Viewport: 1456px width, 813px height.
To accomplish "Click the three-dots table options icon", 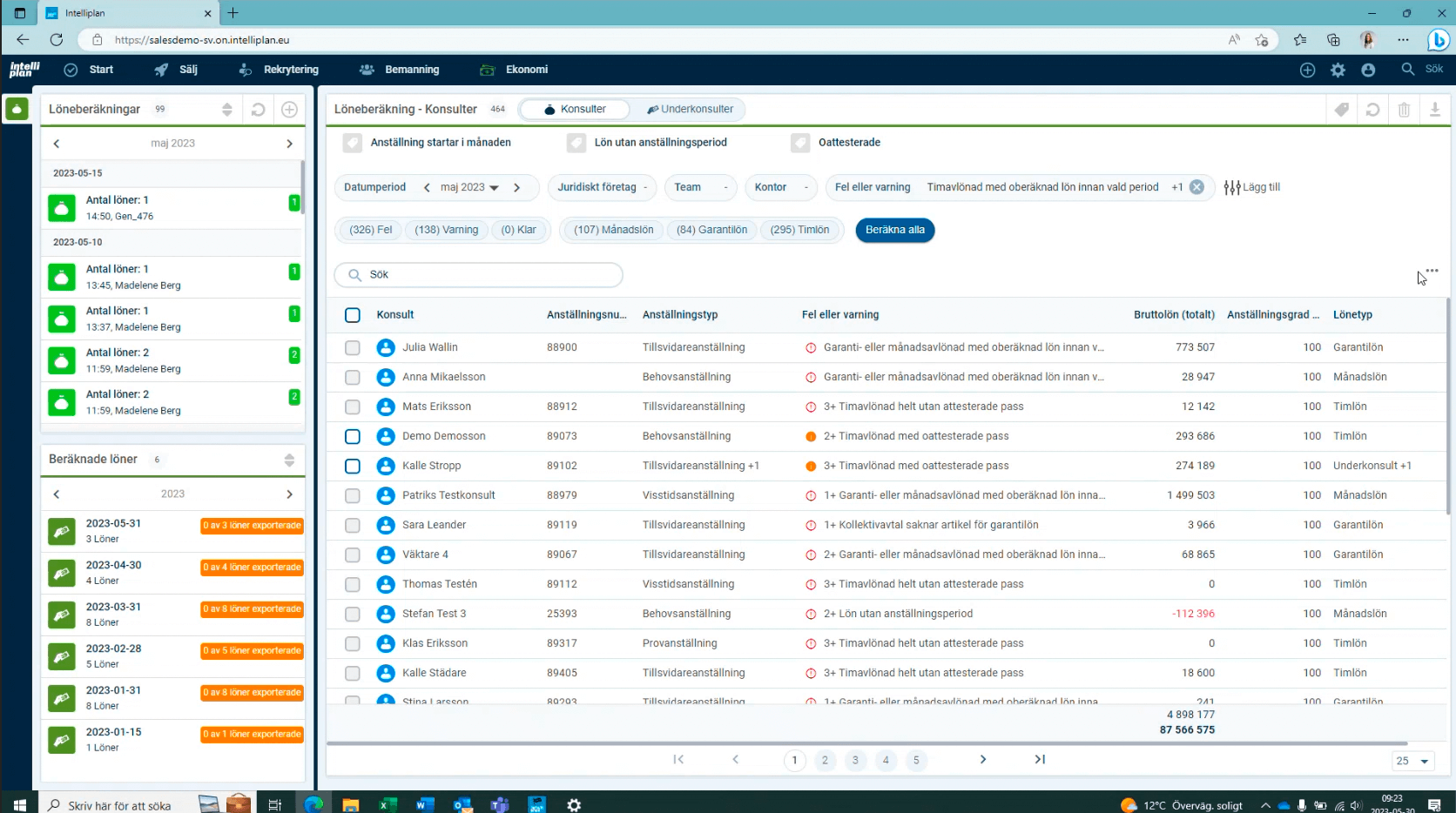I will (1432, 272).
